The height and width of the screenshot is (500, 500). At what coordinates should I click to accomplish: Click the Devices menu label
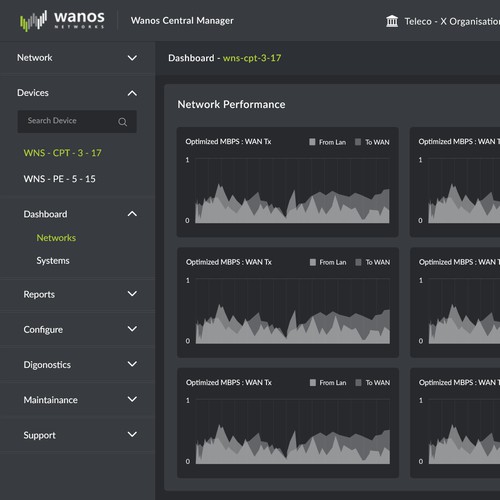click(33, 93)
